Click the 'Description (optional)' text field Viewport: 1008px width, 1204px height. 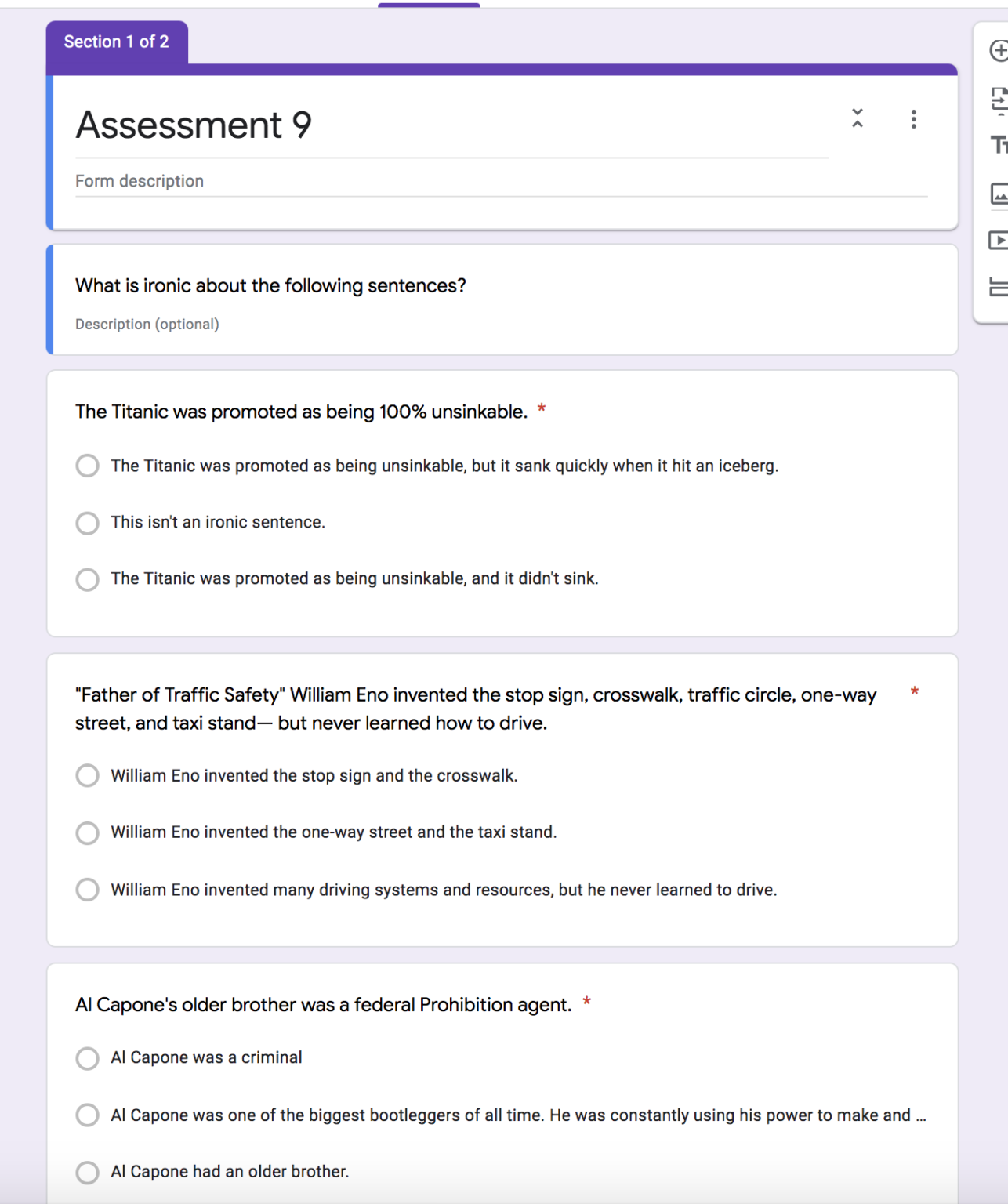pyautogui.click(x=147, y=324)
